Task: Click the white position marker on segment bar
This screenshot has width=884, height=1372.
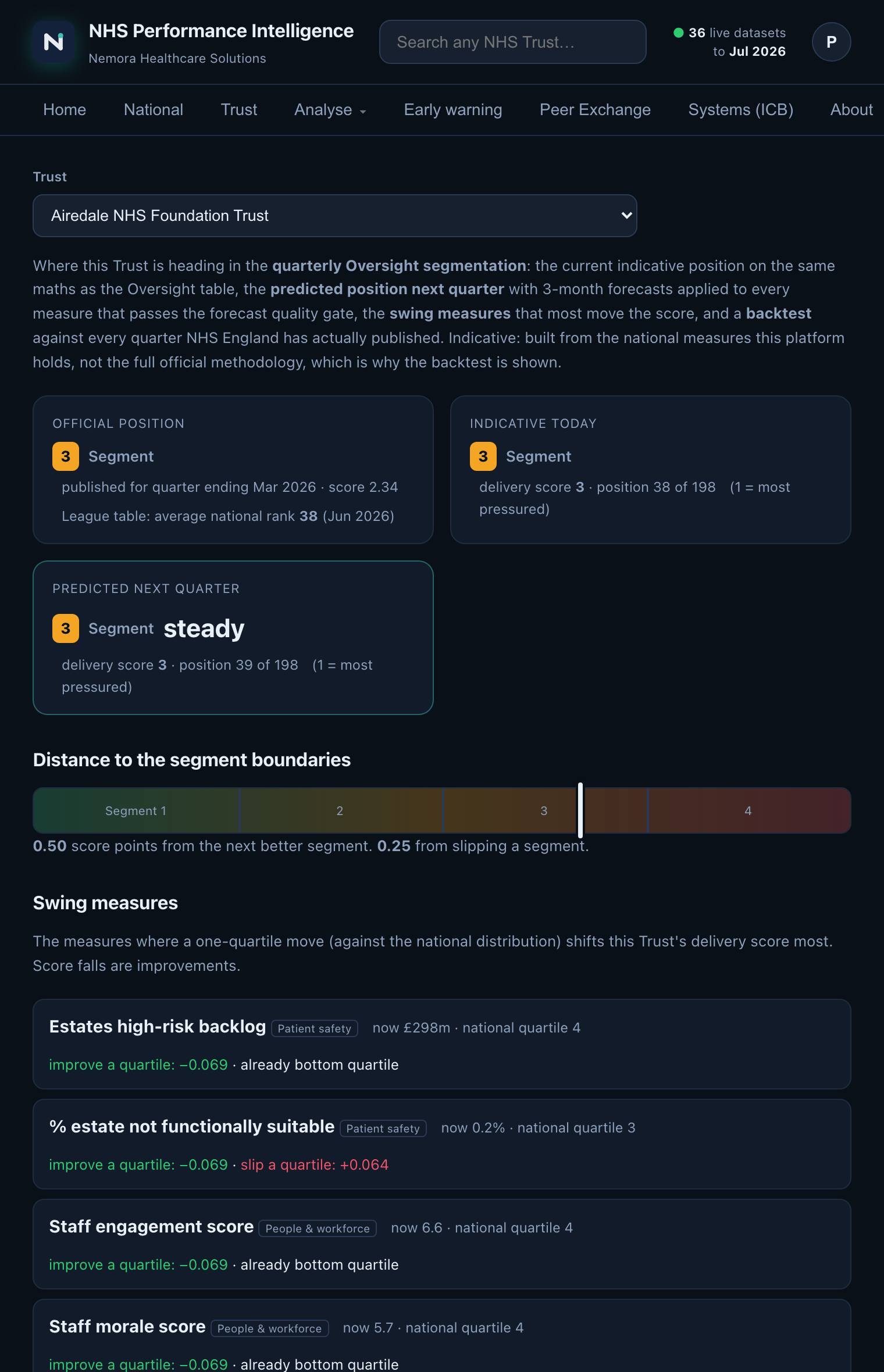Action: pyautogui.click(x=580, y=810)
